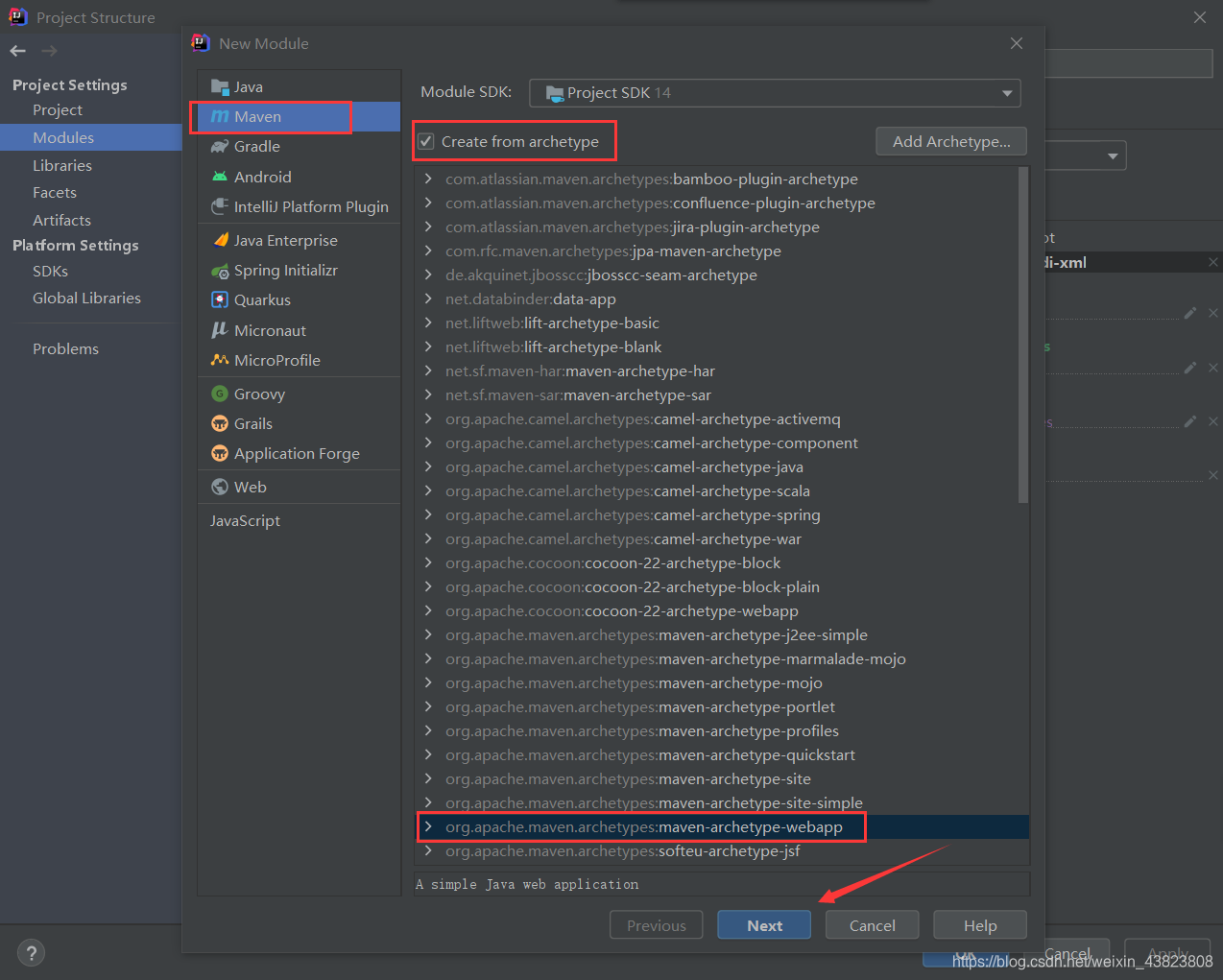Expand the bamboo-plugin-archetype entry

(428, 179)
